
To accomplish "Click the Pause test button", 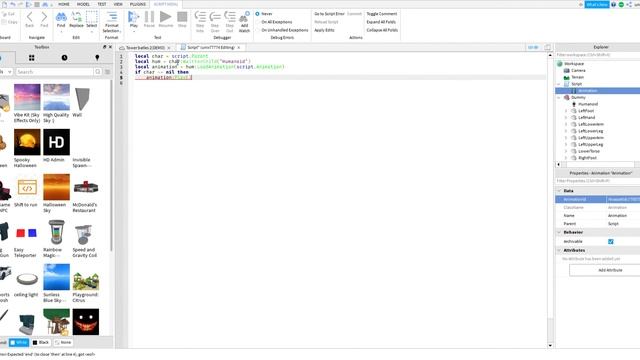I will (149, 17).
